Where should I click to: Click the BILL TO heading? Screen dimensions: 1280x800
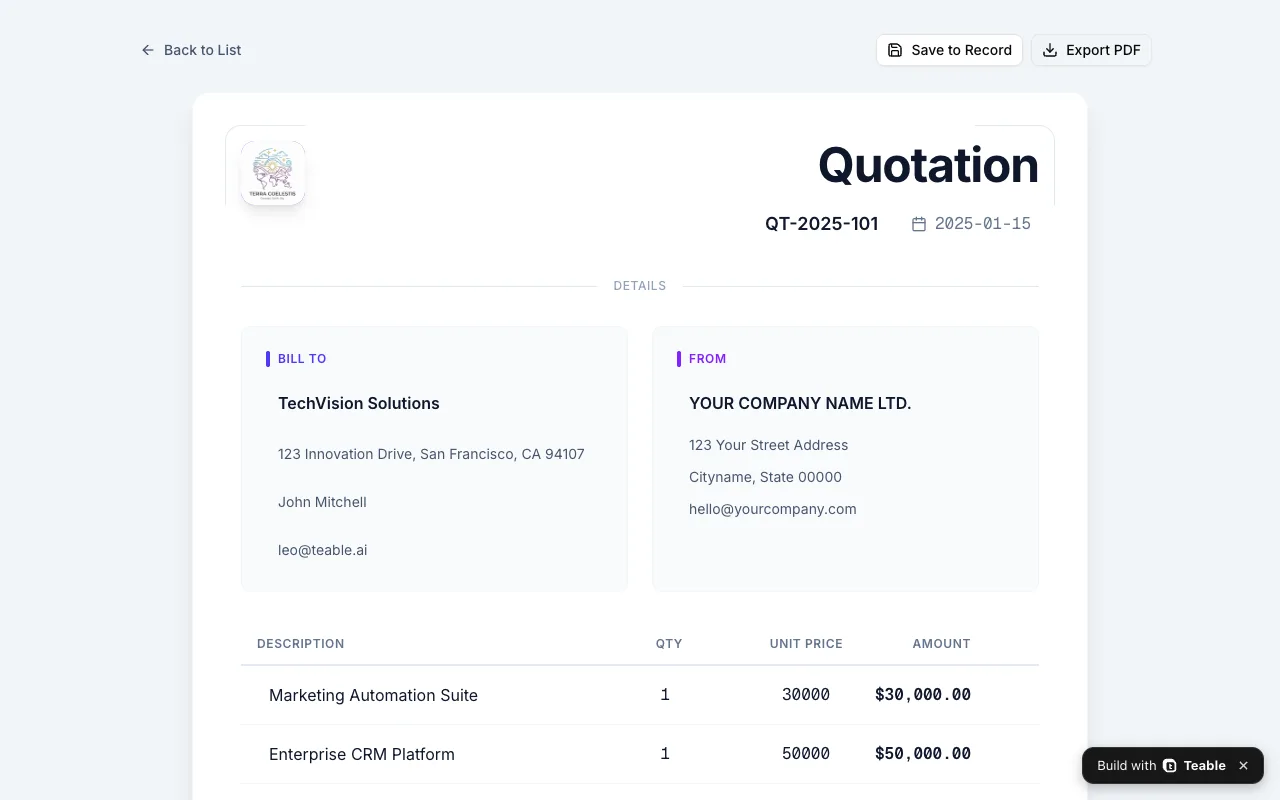coord(302,359)
